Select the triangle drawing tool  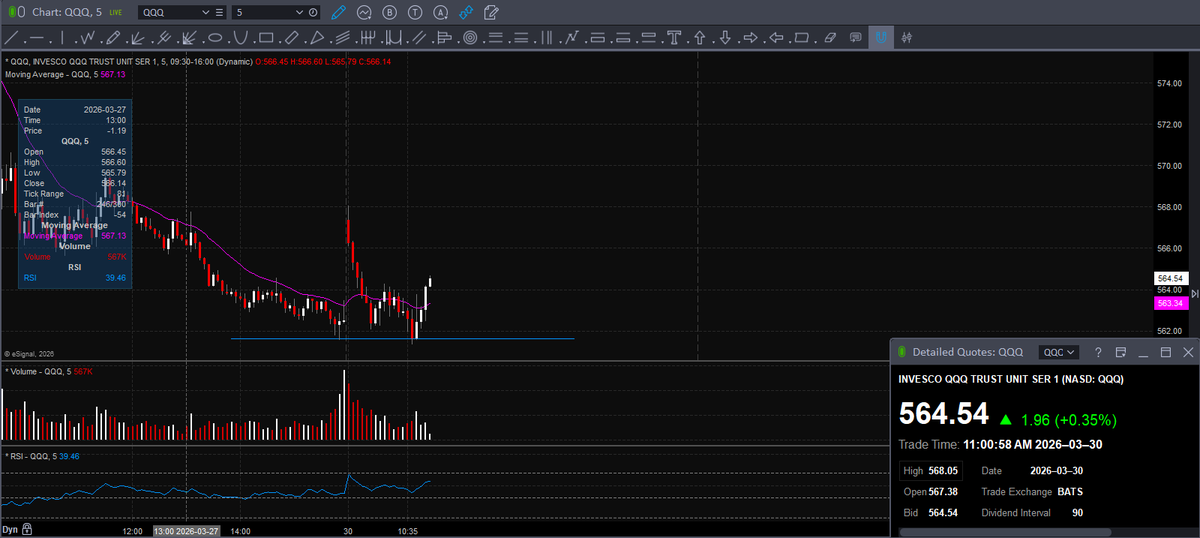coord(316,38)
